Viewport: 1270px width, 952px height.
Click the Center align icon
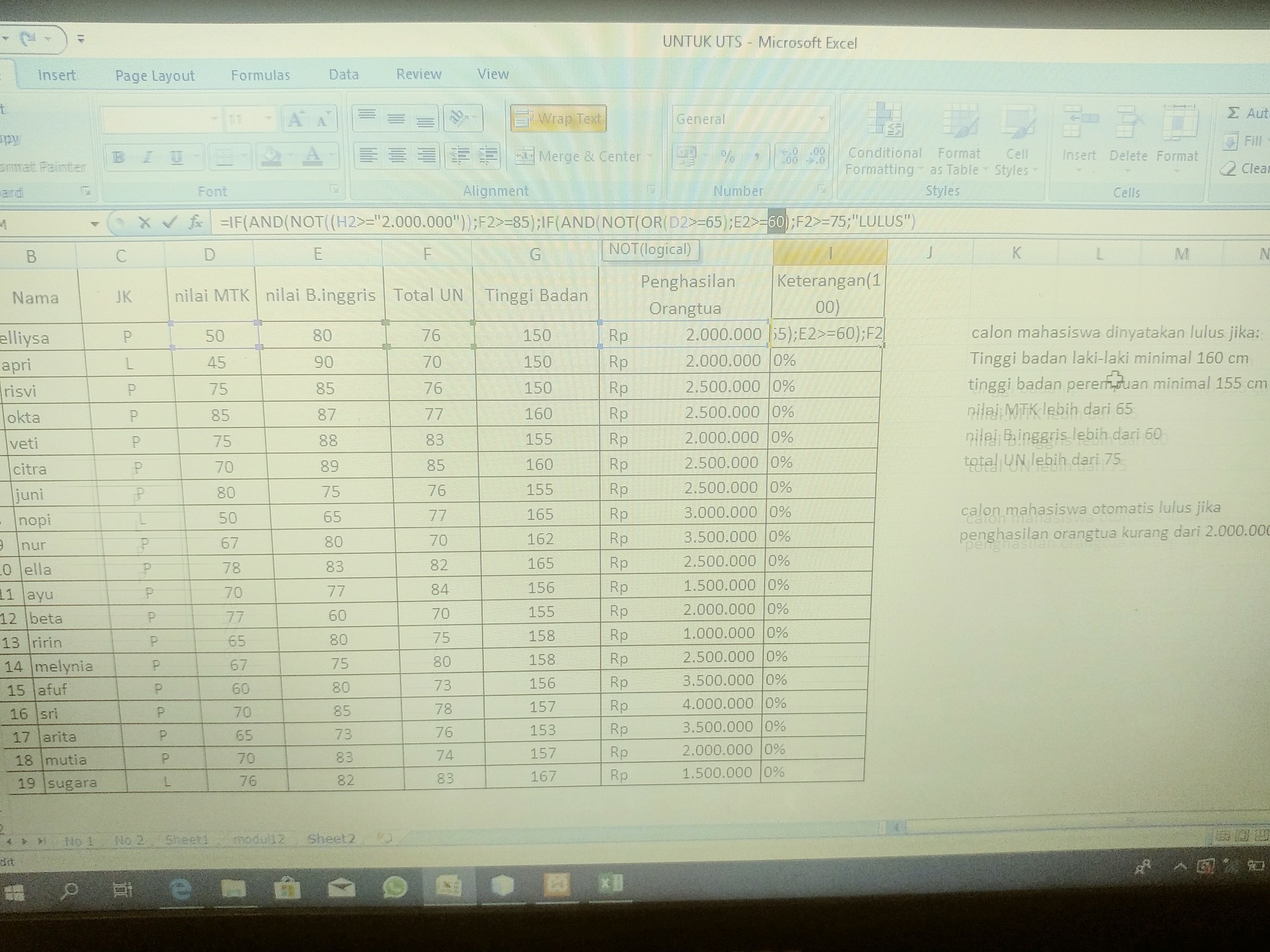pos(397,155)
